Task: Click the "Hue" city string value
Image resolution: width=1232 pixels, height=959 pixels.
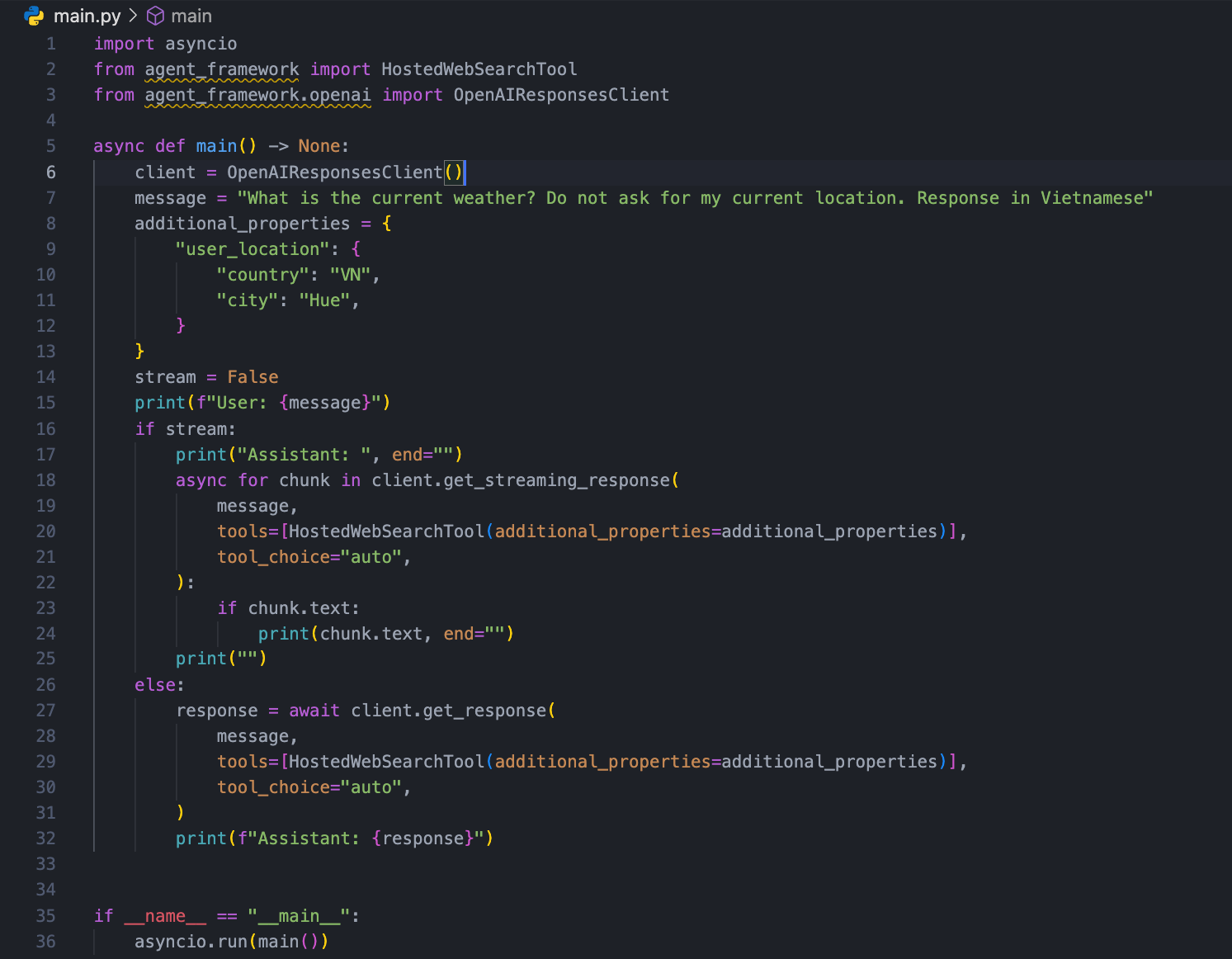Action: (324, 300)
